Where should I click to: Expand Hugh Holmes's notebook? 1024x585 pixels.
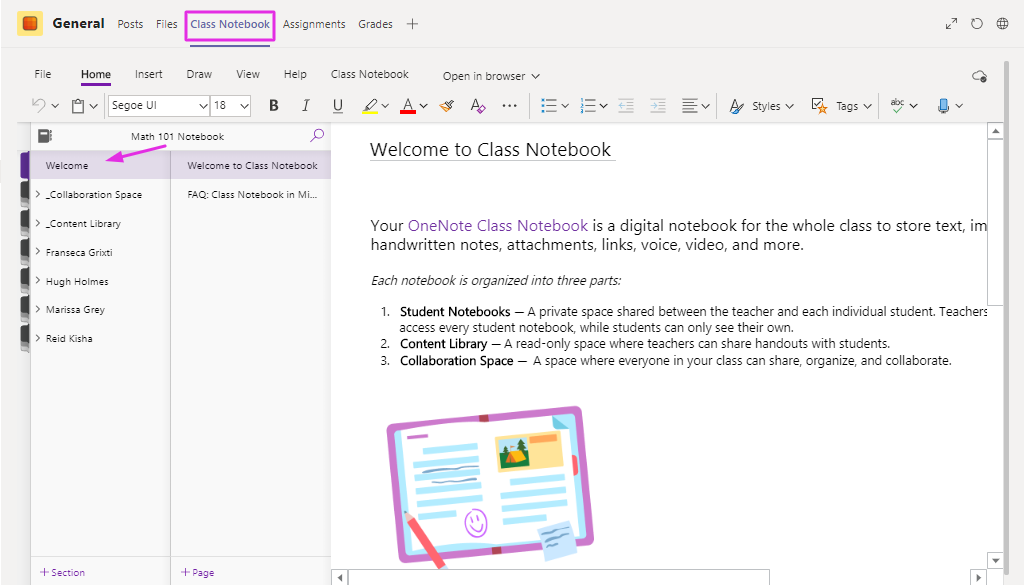click(37, 281)
